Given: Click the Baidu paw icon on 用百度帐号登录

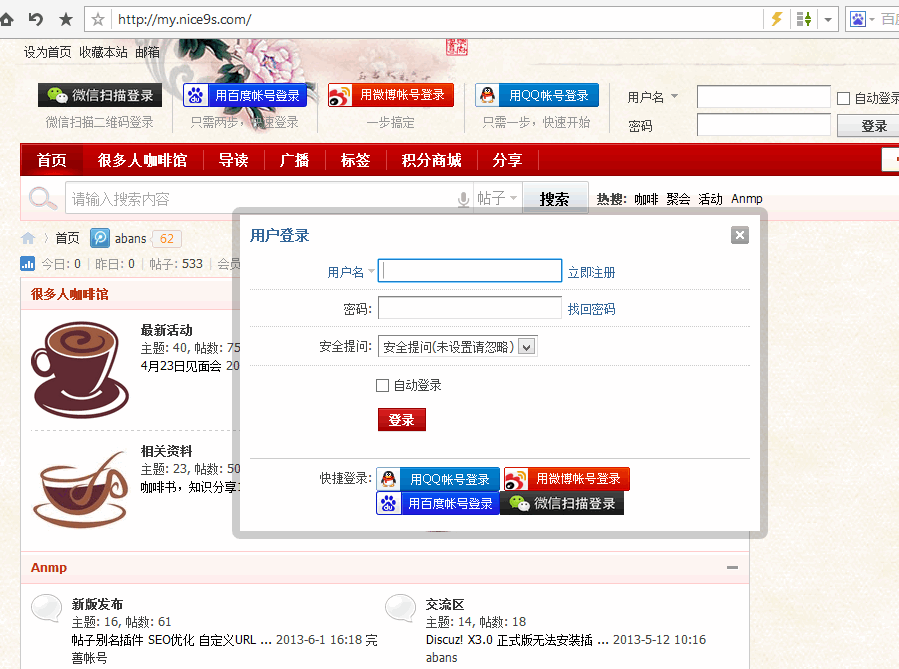Looking at the screenshot, I should click(388, 503).
